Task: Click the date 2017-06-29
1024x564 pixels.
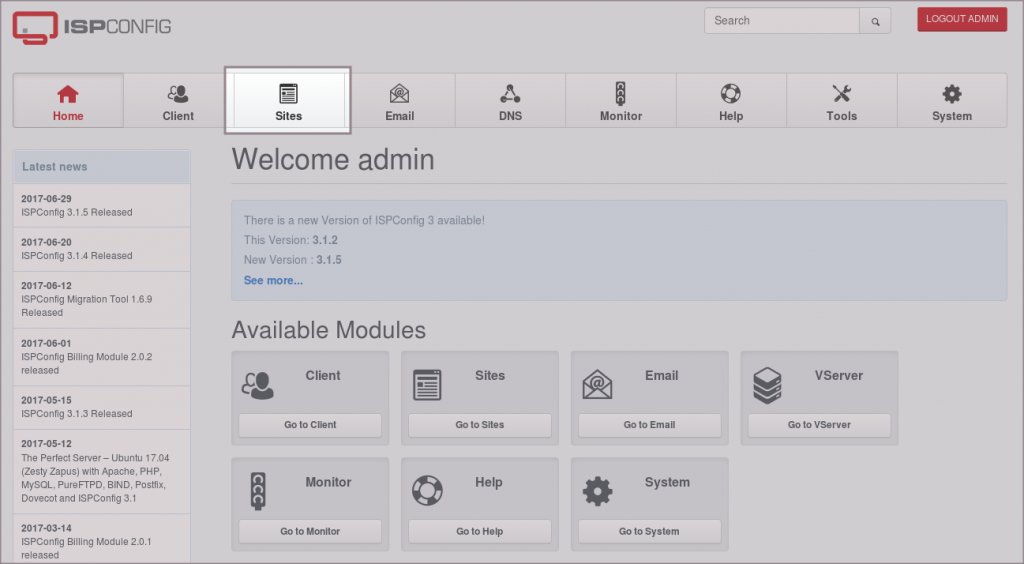Action: click(x=46, y=199)
